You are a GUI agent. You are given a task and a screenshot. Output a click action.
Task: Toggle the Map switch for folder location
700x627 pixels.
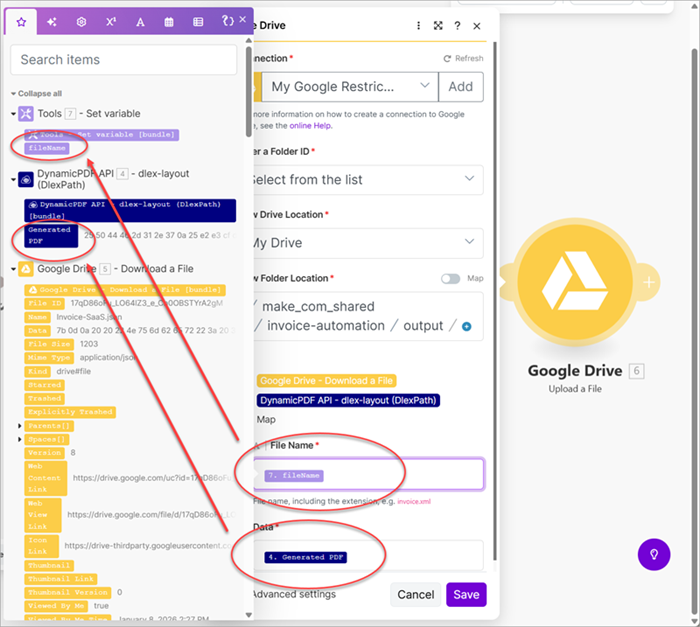(450, 279)
